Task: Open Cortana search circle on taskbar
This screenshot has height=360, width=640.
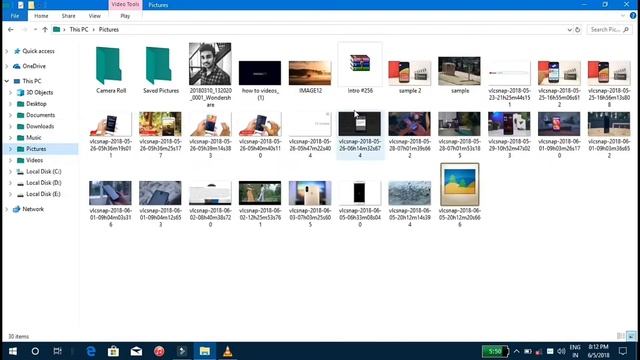Action: coord(35,351)
